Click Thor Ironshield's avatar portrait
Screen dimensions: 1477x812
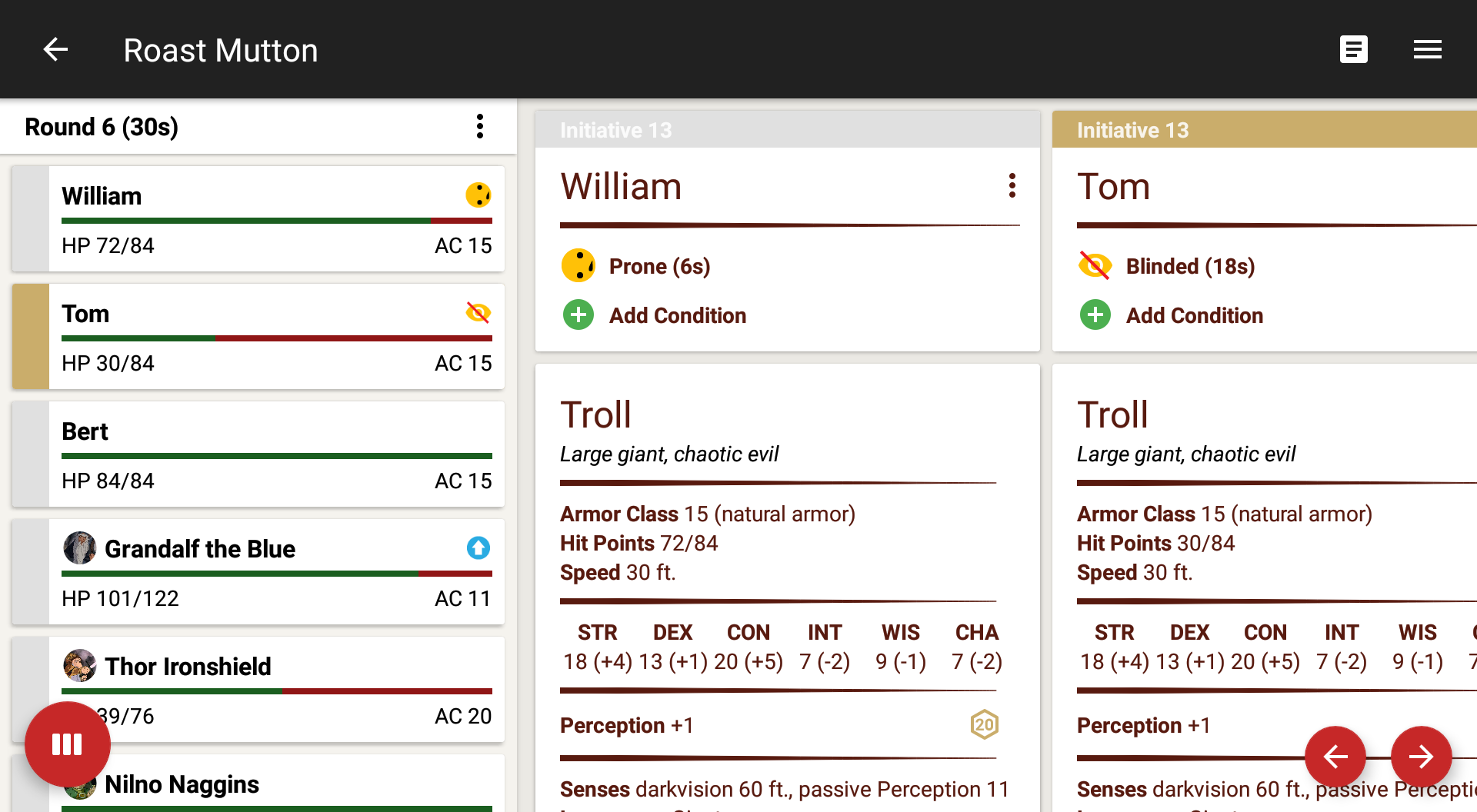click(79, 665)
